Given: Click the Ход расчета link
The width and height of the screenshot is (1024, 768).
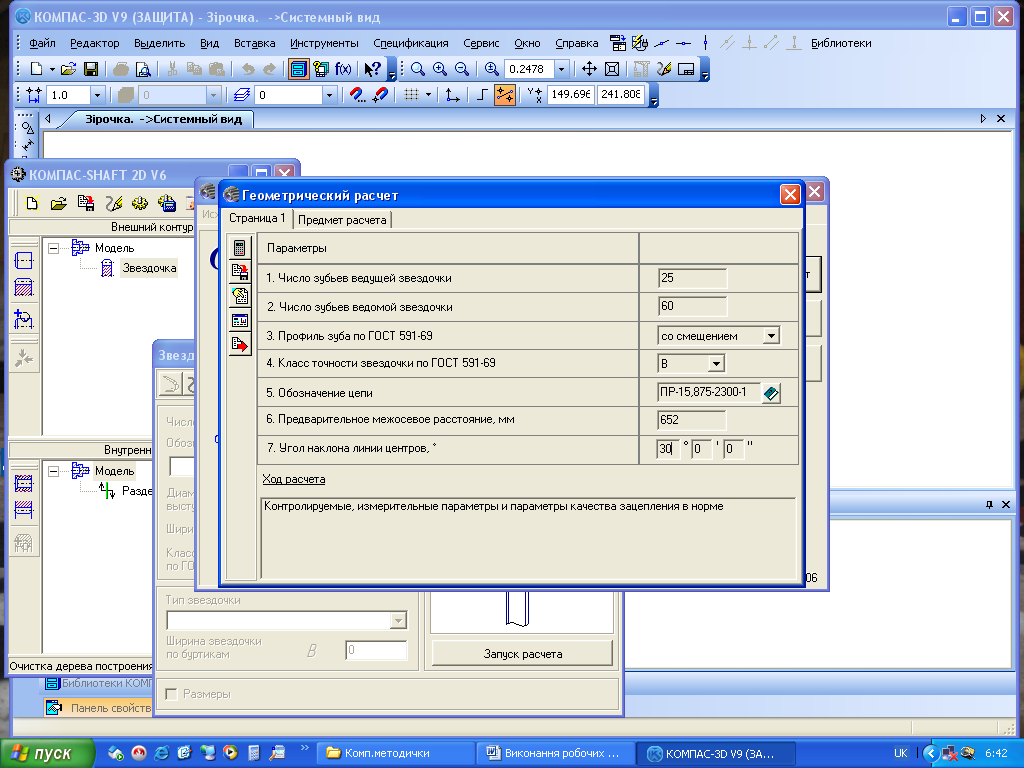Looking at the screenshot, I should [x=294, y=479].
